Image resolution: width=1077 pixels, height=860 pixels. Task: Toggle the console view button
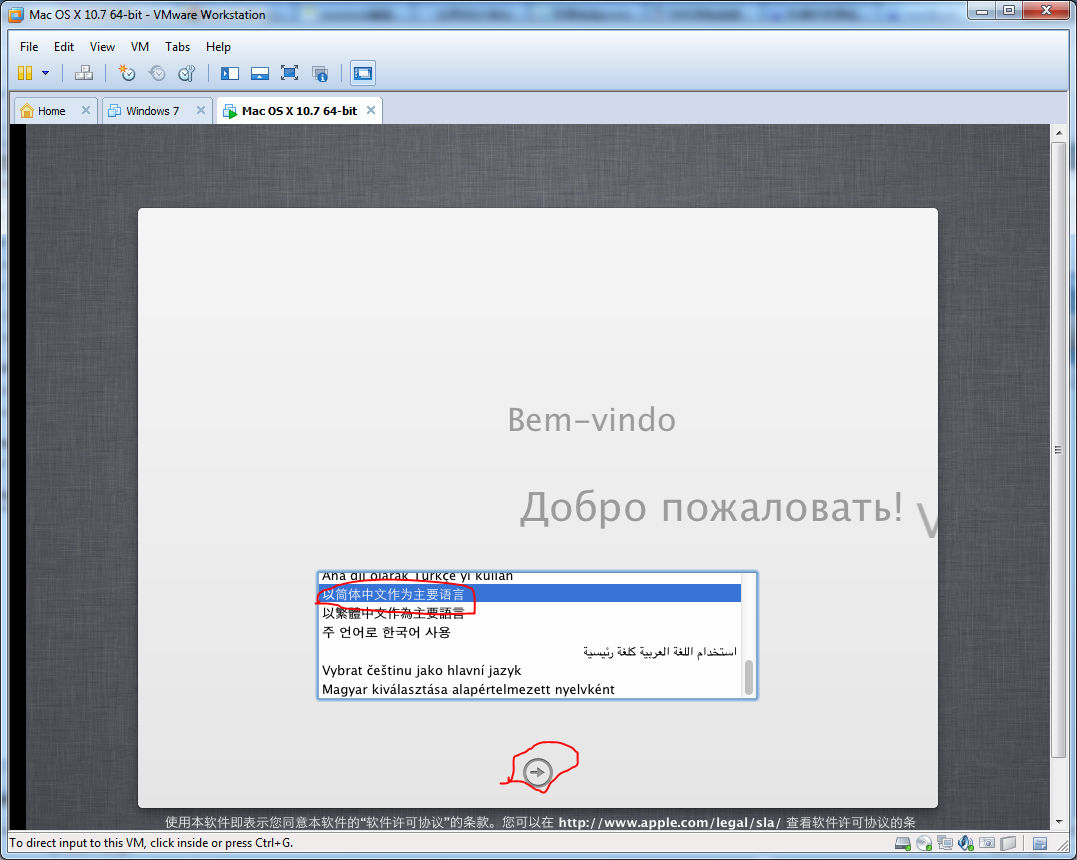tap(363, 73)
